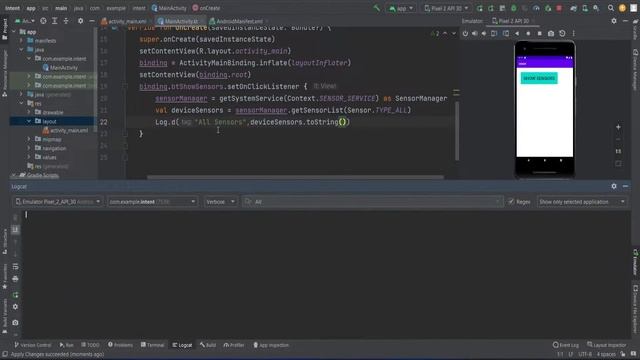640x360 pixels.
Task: Open Build tool window tab
Action: click(x=208, y=345)
